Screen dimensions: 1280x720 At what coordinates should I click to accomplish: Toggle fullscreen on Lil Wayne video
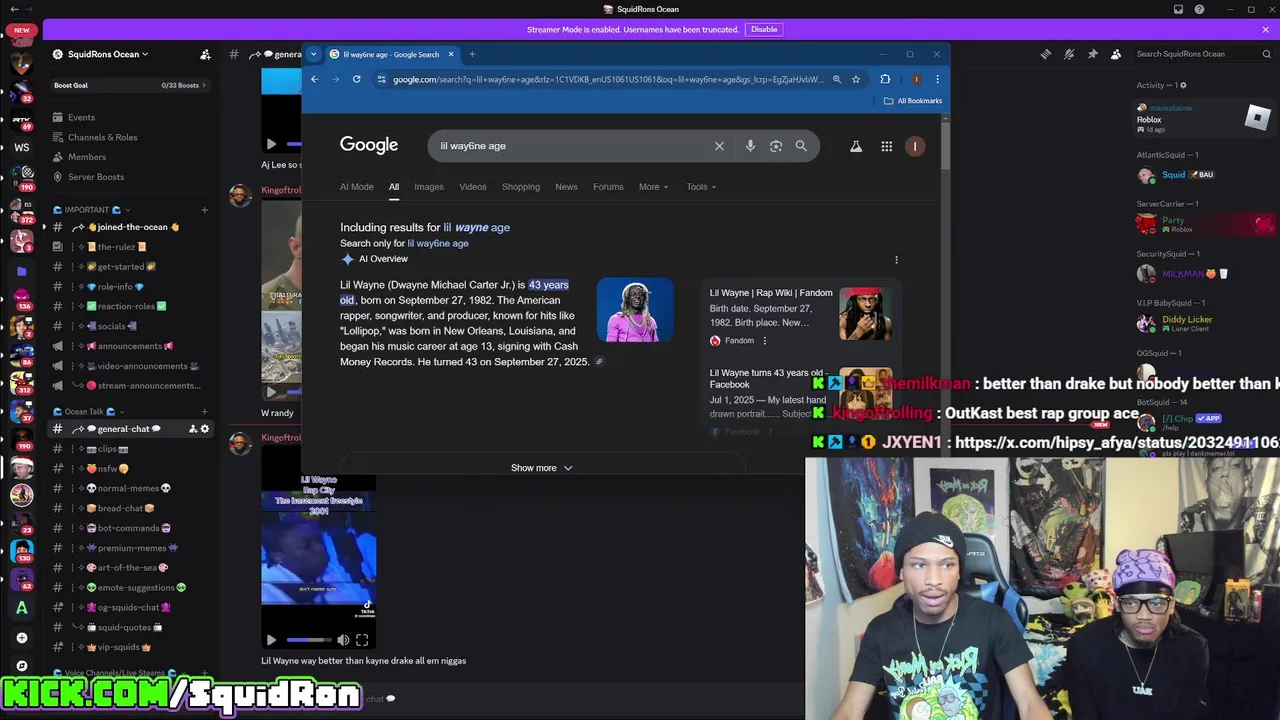point(362,640)
